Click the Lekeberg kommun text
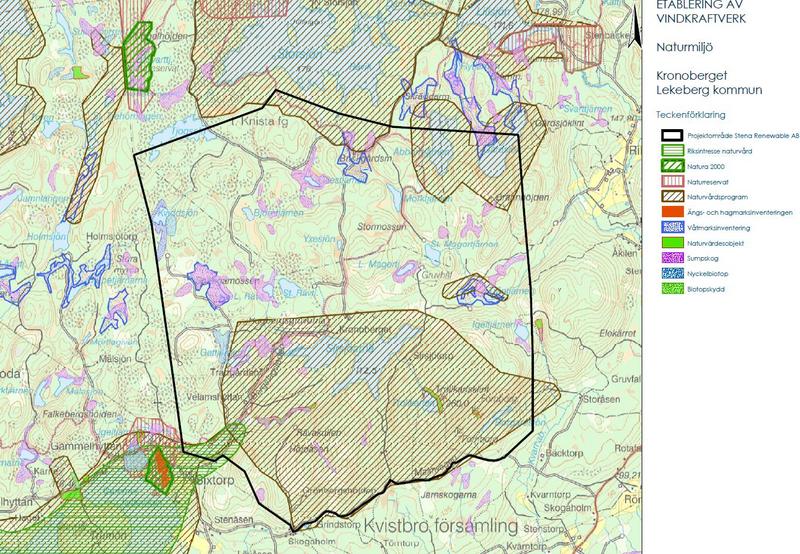 [709, 91]
